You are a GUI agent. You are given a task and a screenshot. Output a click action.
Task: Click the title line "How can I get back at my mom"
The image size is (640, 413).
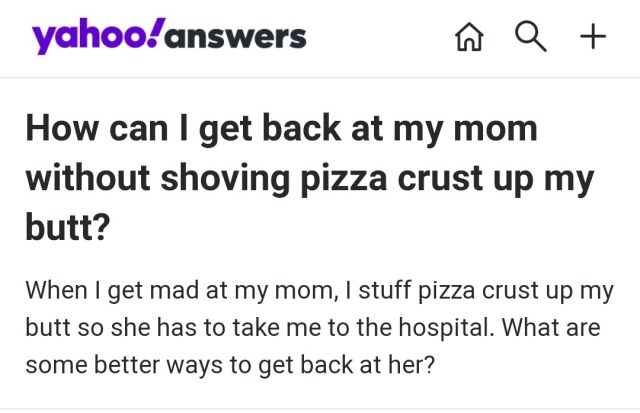(281, 129)
